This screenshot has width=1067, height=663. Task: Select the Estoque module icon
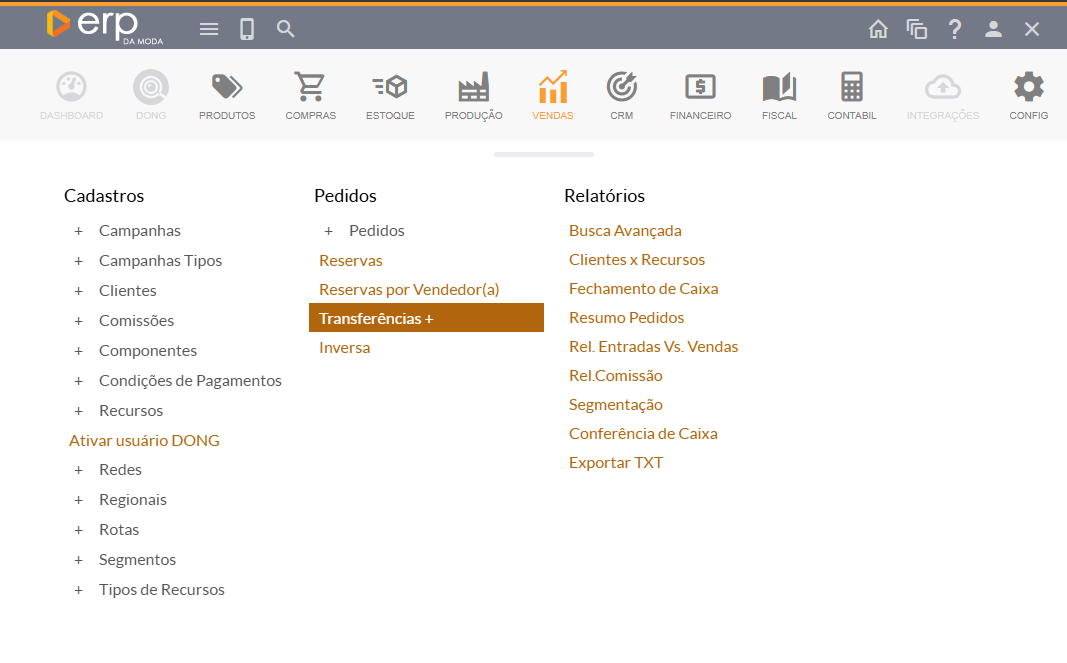(390, 88)
